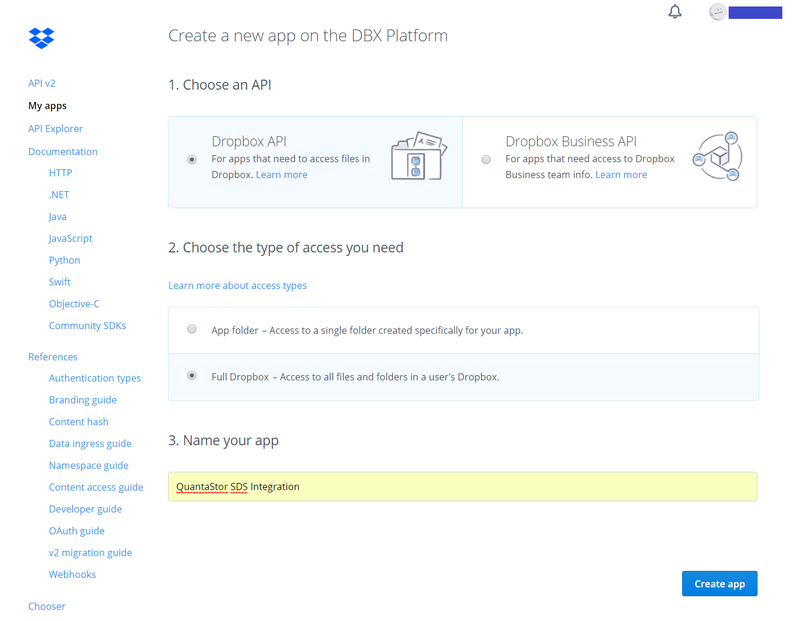800x621 pixels.
Task: Open the notifications bell
Action: click(675, 12)
